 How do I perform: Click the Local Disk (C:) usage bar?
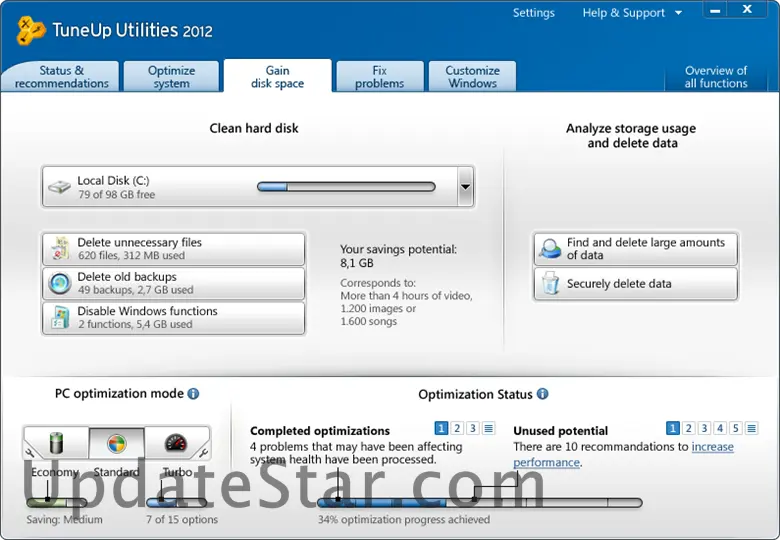[346, 187]
